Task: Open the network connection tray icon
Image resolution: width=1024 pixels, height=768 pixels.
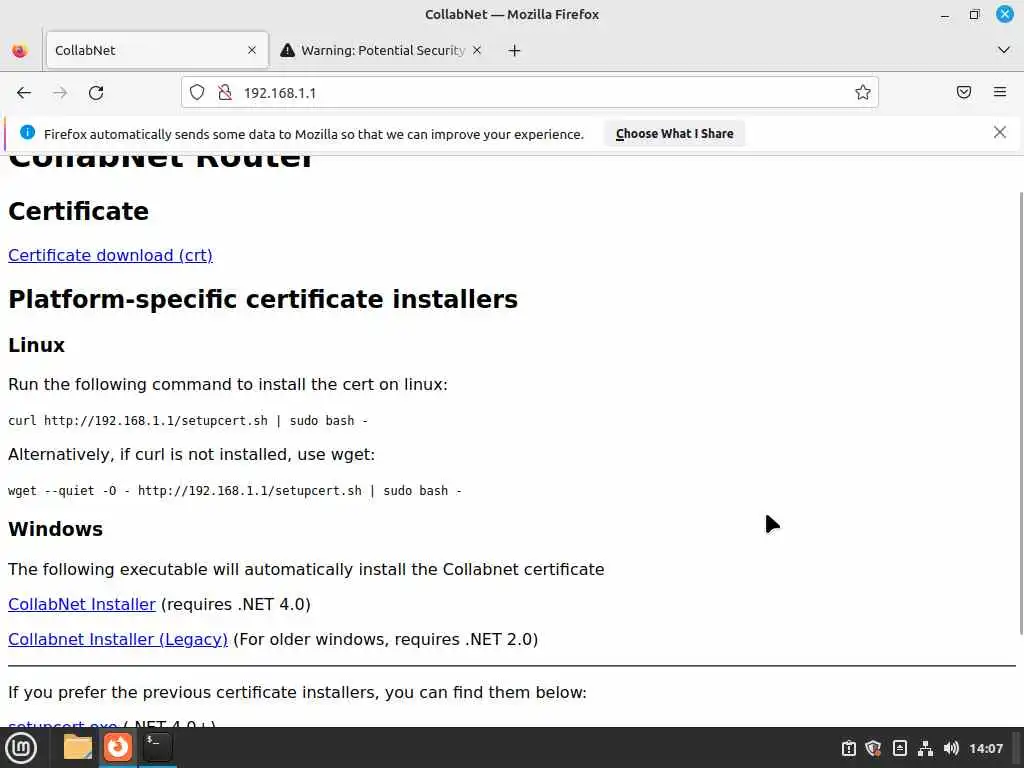Action: pyautogui.click(x=925, y=748)
